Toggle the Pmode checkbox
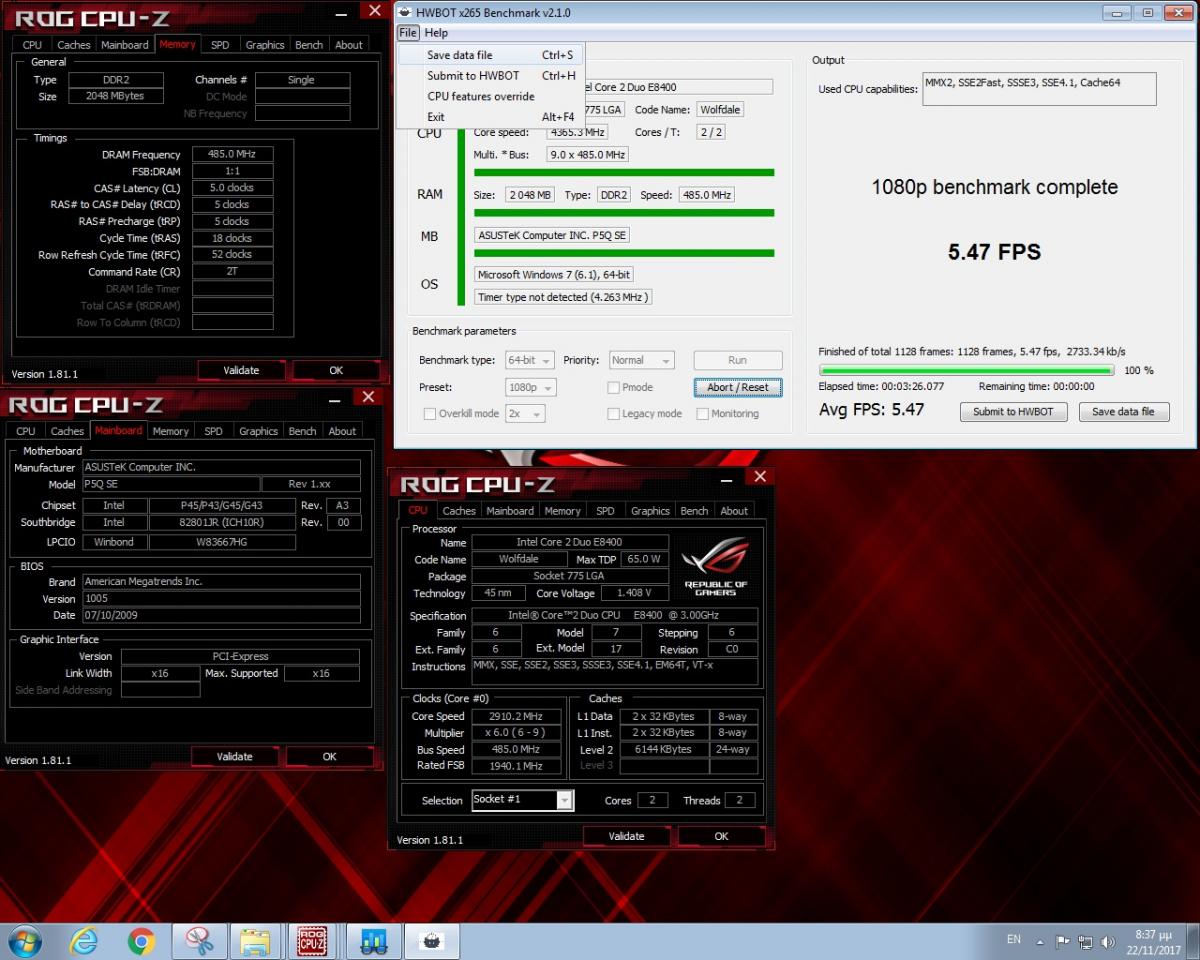This screenshot has height=960, width=1200. [x=614, y=387]
